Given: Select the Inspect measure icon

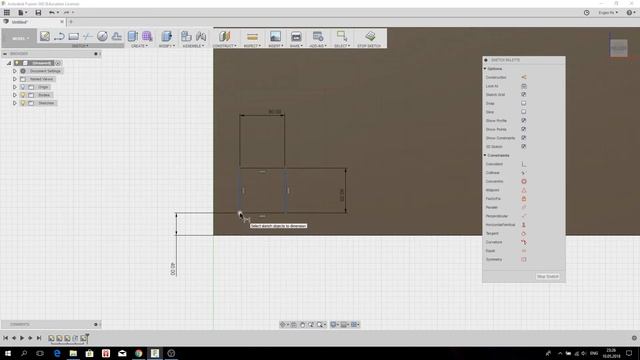Looking at the screenshot, I should coord(252,37).
